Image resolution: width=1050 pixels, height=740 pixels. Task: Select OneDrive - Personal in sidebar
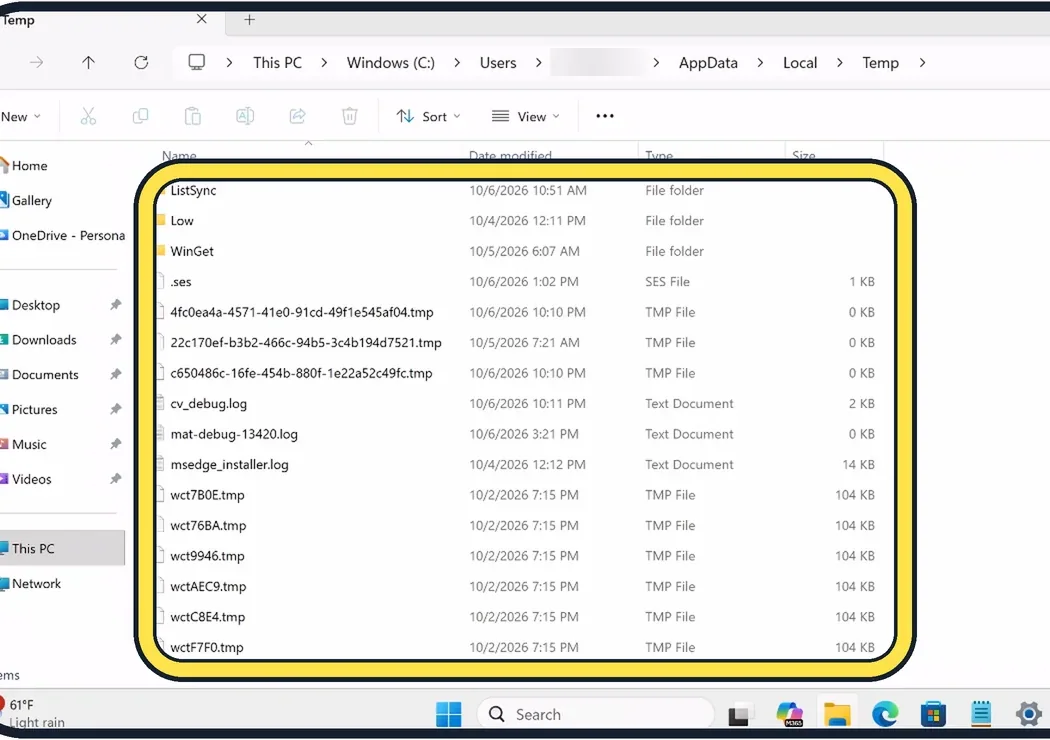pos(68,235)
